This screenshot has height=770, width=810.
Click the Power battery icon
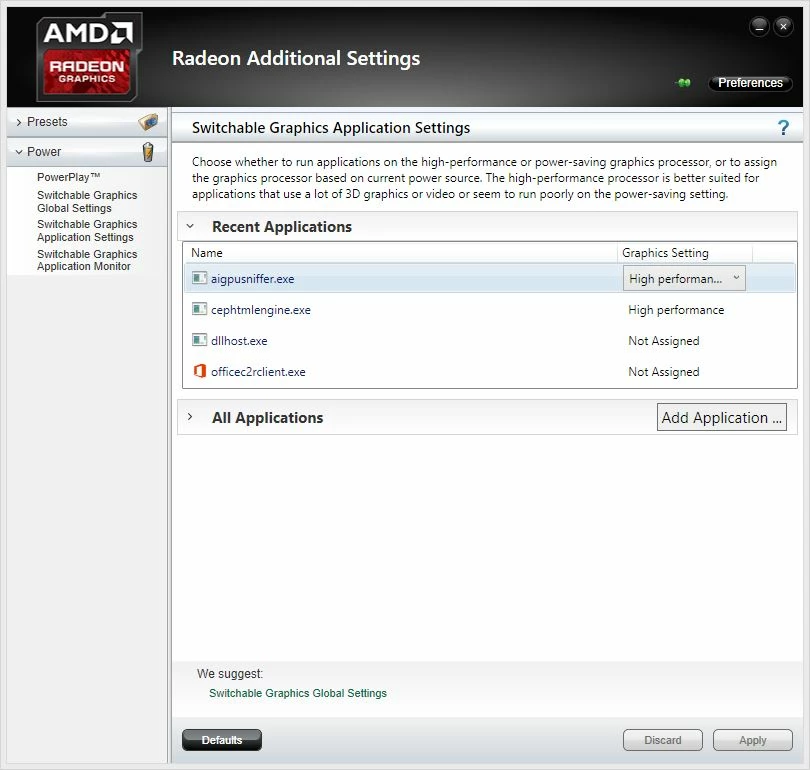point(148,152)
